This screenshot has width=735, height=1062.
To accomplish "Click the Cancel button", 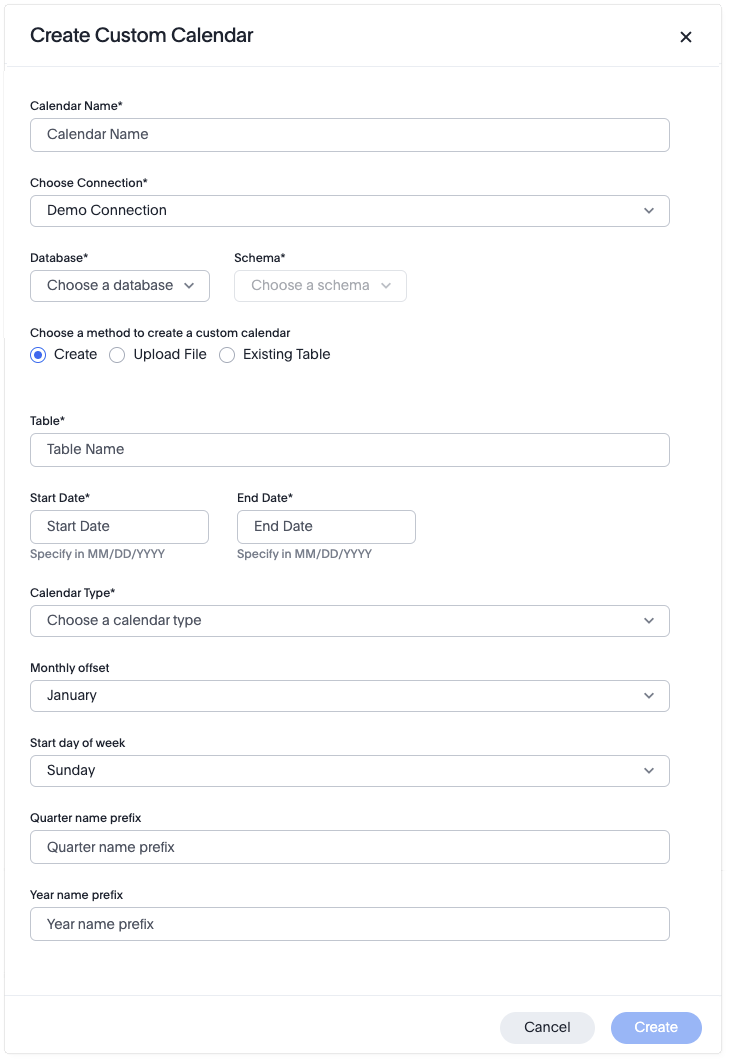I will [547, 1027].
